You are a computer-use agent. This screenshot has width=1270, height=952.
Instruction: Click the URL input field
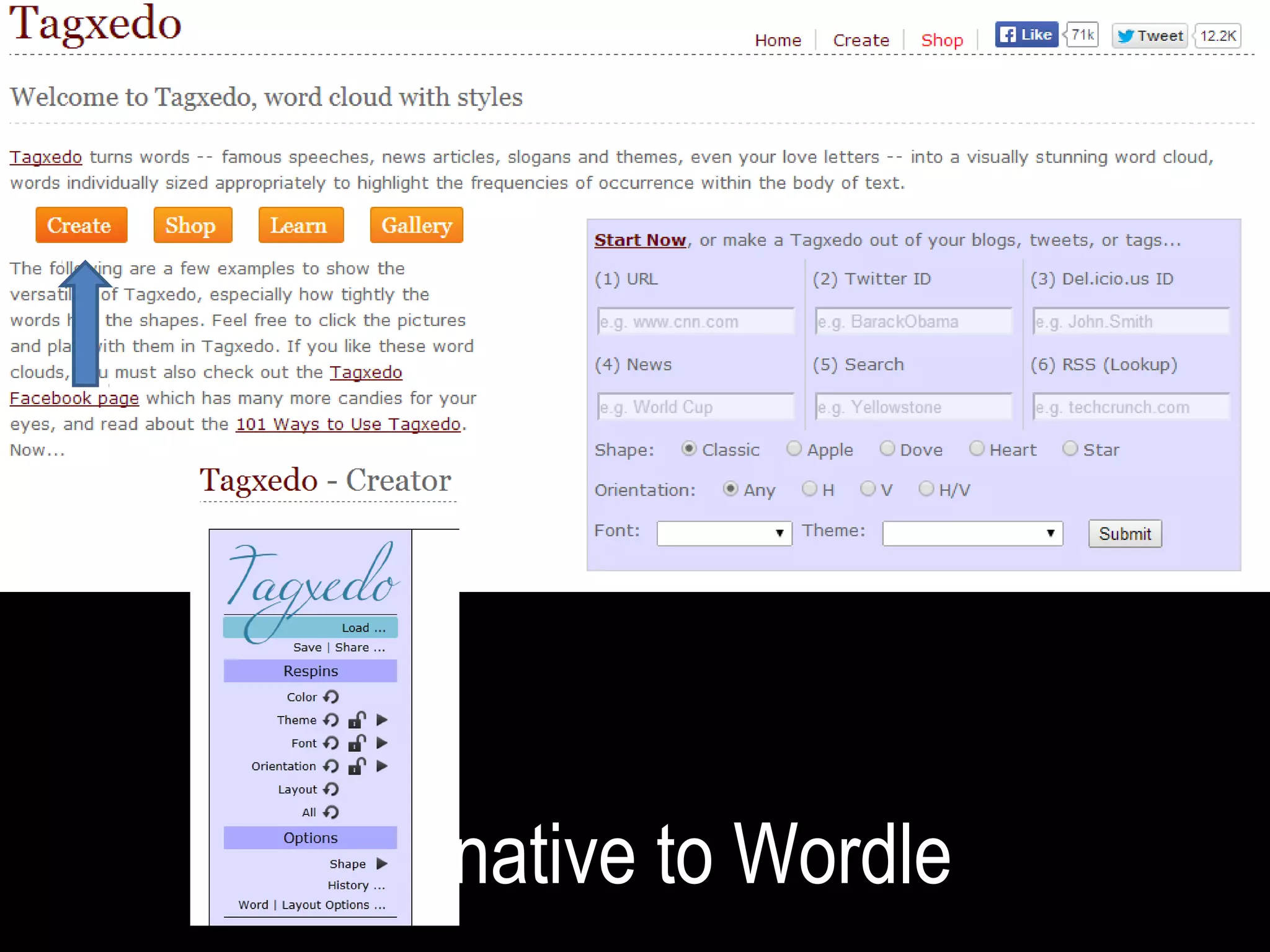696,321
